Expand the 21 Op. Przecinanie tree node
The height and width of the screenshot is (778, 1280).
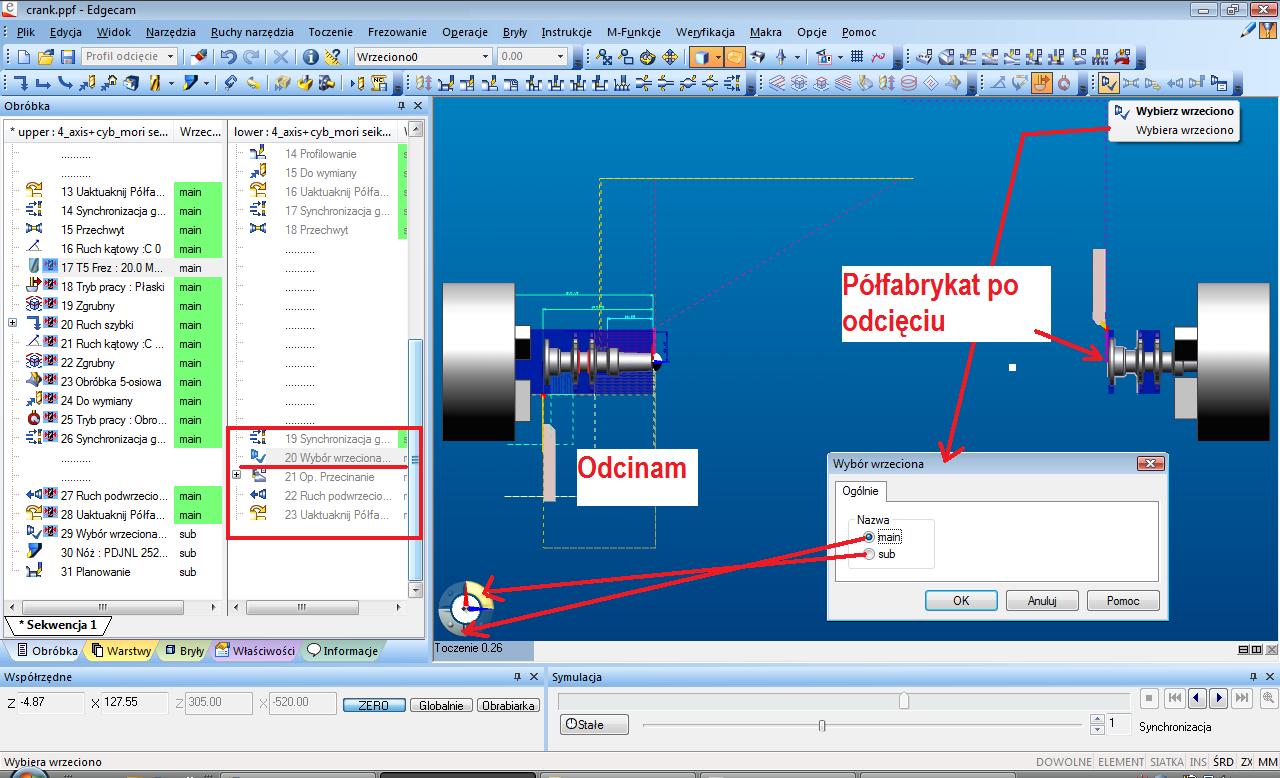(237, 476)
